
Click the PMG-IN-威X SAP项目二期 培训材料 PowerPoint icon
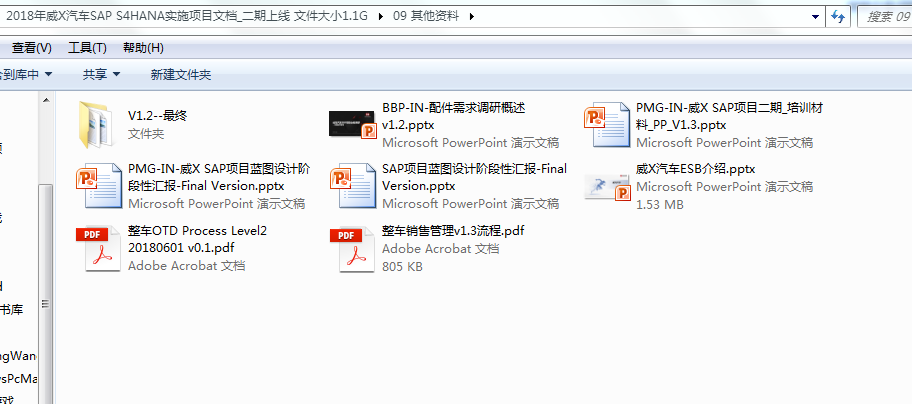pos(606,123)
